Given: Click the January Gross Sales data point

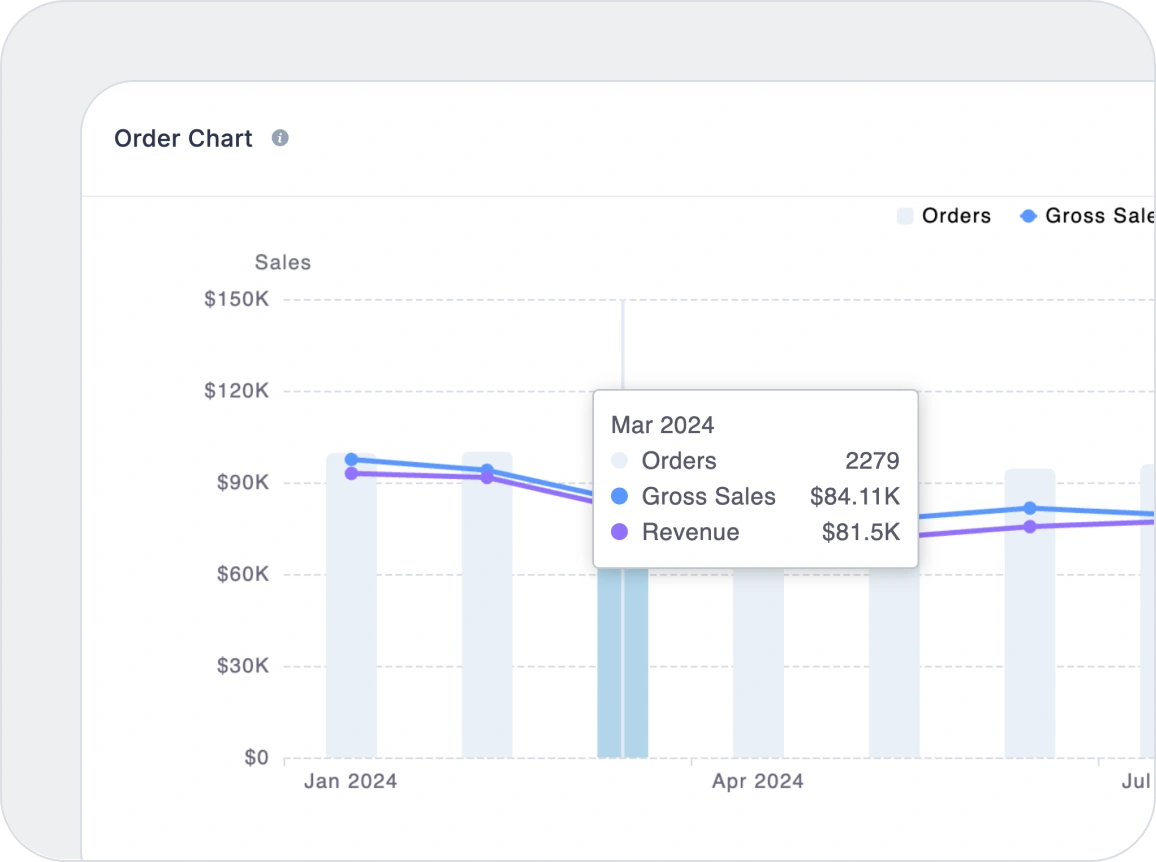Looking at the screenshot, I should pyautogui.click(x=351, y=460).
